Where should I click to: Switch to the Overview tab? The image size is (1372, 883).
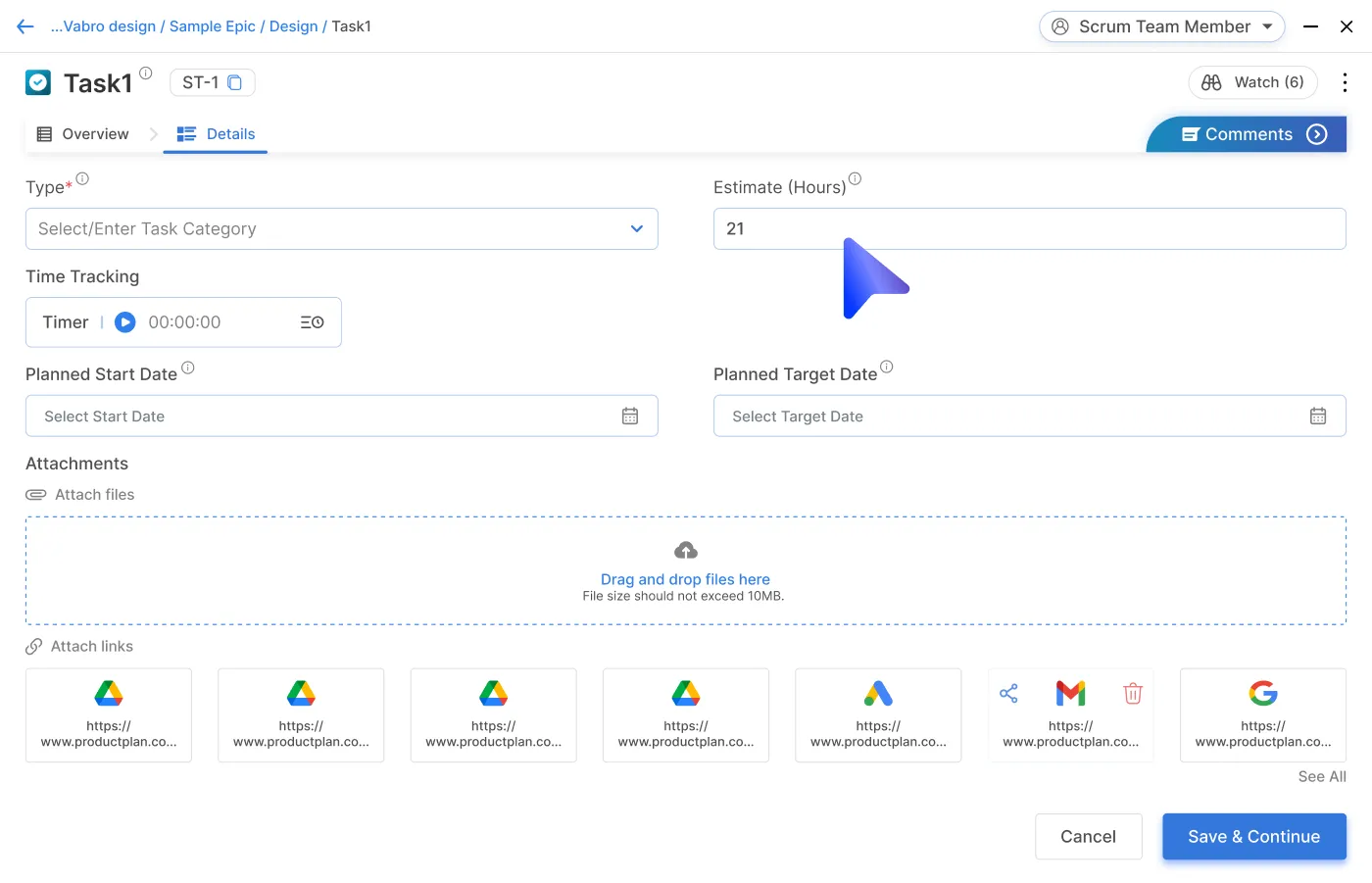83,134
